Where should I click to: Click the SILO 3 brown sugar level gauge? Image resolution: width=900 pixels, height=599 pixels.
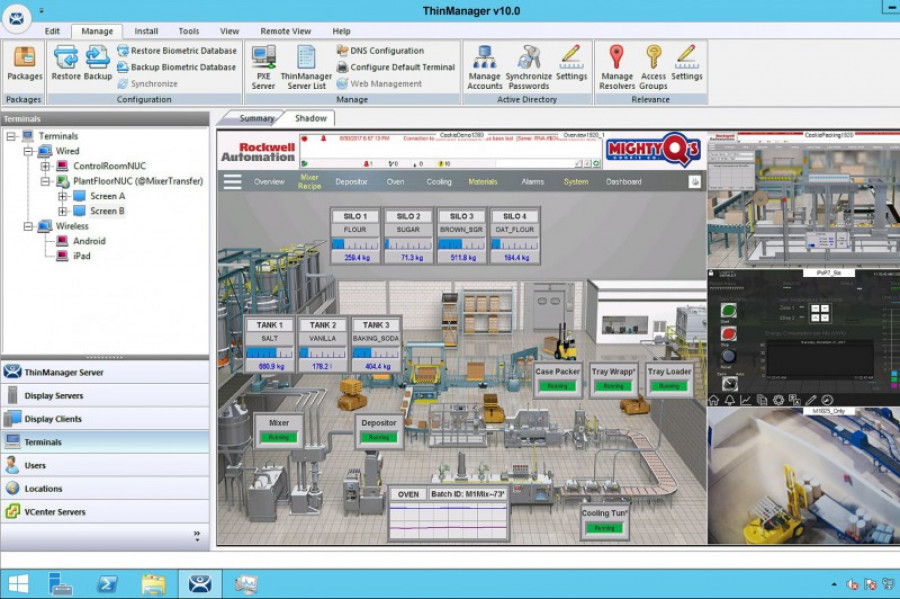[x=461, y=244]
